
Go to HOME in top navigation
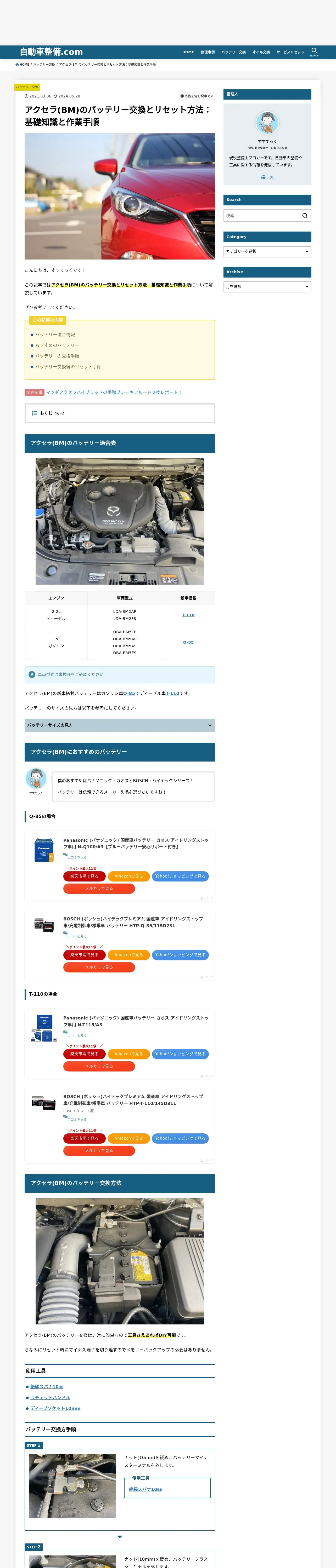188,52
